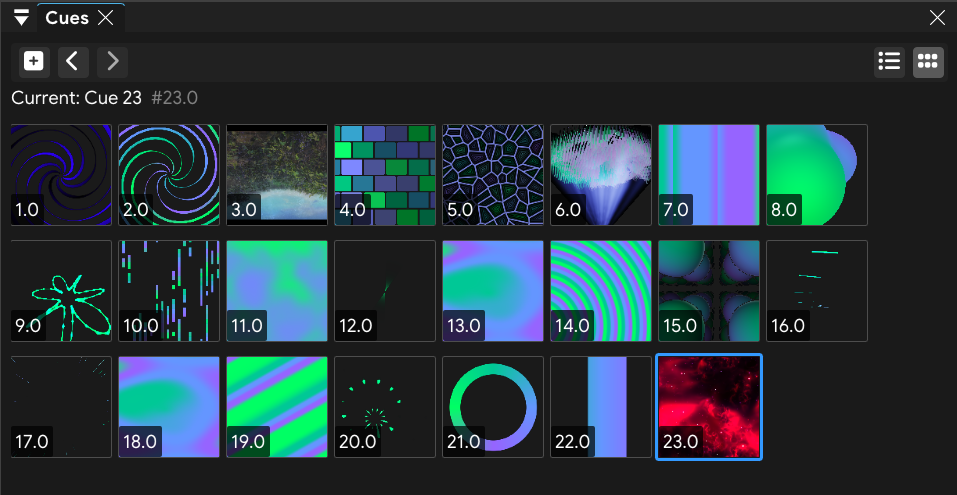The image size is (957, 495).
Task: Select cue 14.0 concentric rings thumbnail
Action: coord(601,291)
